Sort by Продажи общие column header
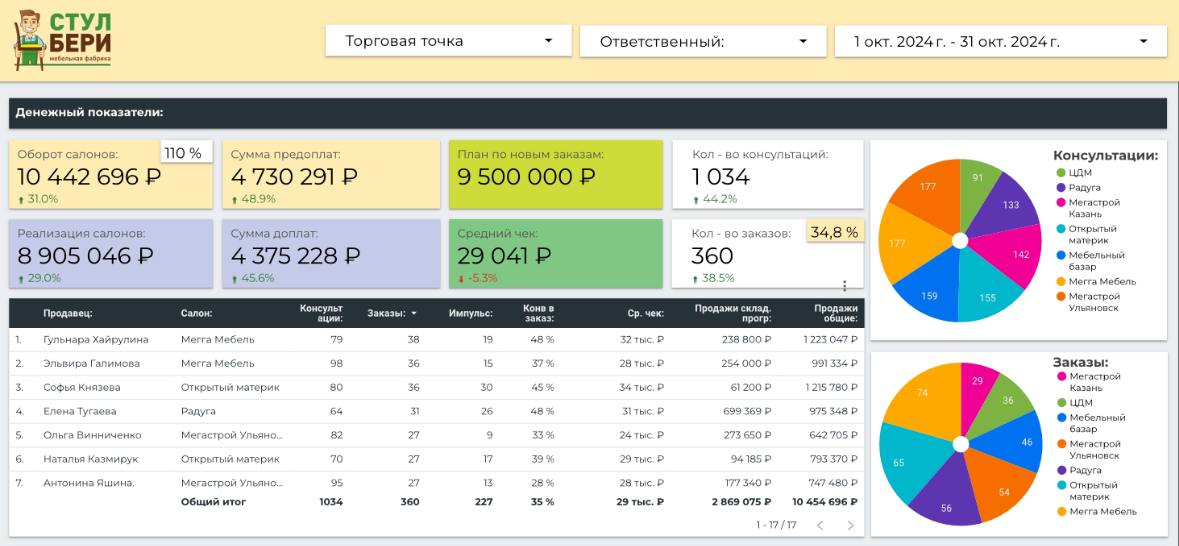Viewport: 1179px width, 546px height. pyautogui.click(x=836, y=313)
